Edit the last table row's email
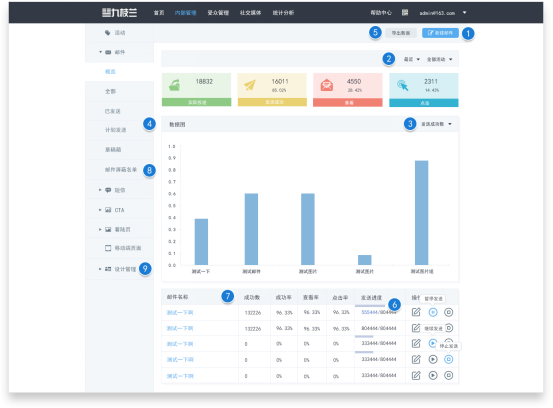This screenshot has height=408, width=553. (x=416, y=375)
